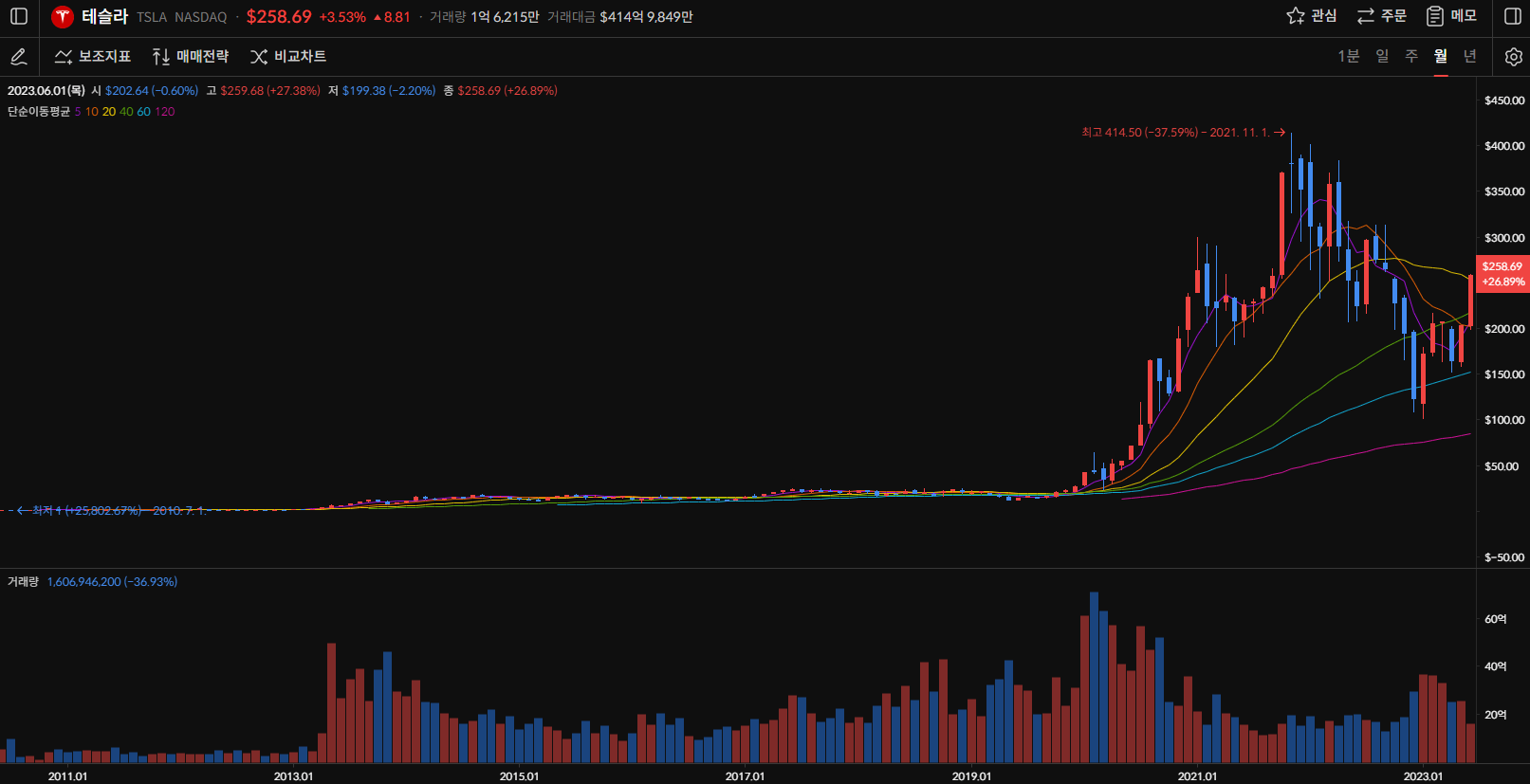Select the 5 moving average period
Screen dimensions: 1530x784
(x=78, y=112)
